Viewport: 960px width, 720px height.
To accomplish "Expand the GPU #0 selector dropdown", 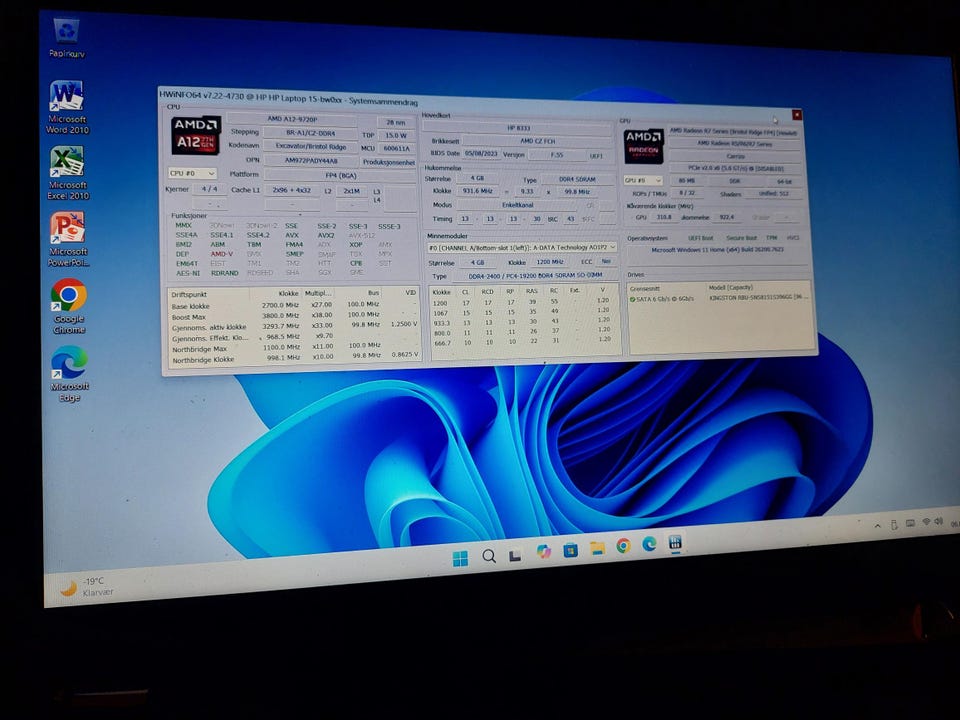I will tap(643, 180).
